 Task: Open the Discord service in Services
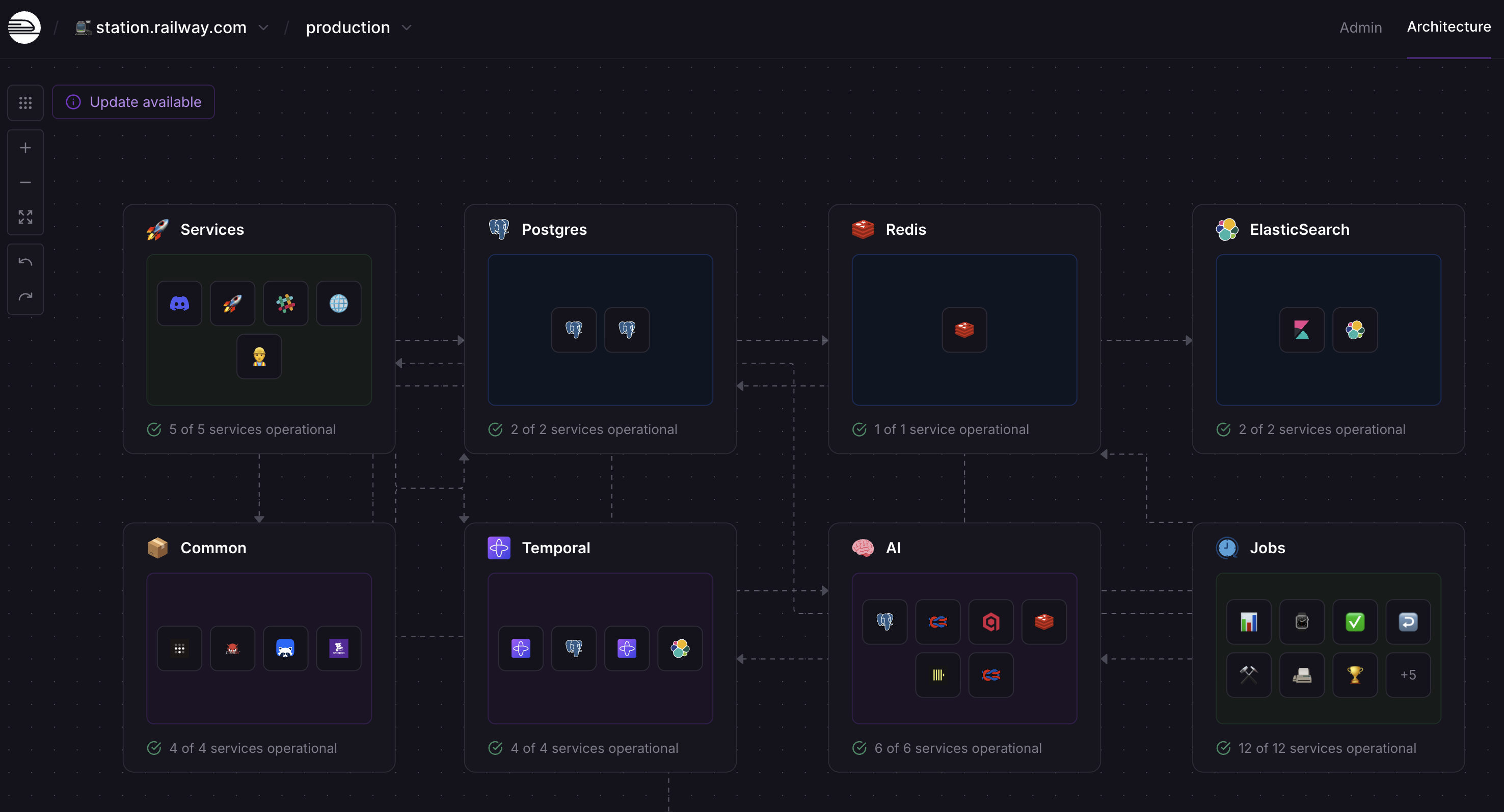click(179, 304)
